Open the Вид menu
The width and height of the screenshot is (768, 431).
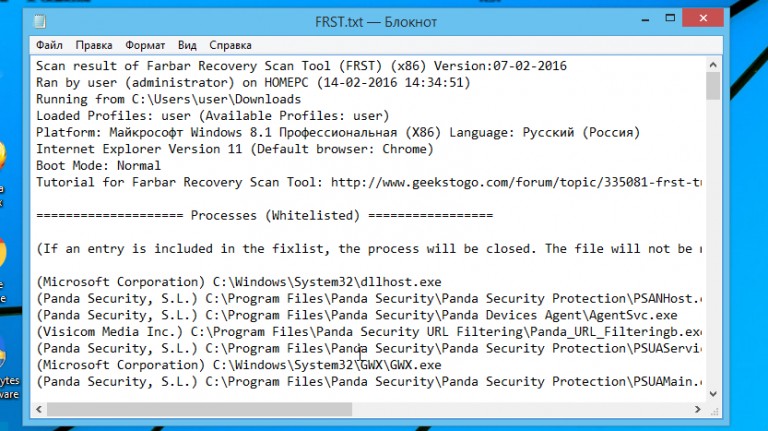click(x=187, y=46)
